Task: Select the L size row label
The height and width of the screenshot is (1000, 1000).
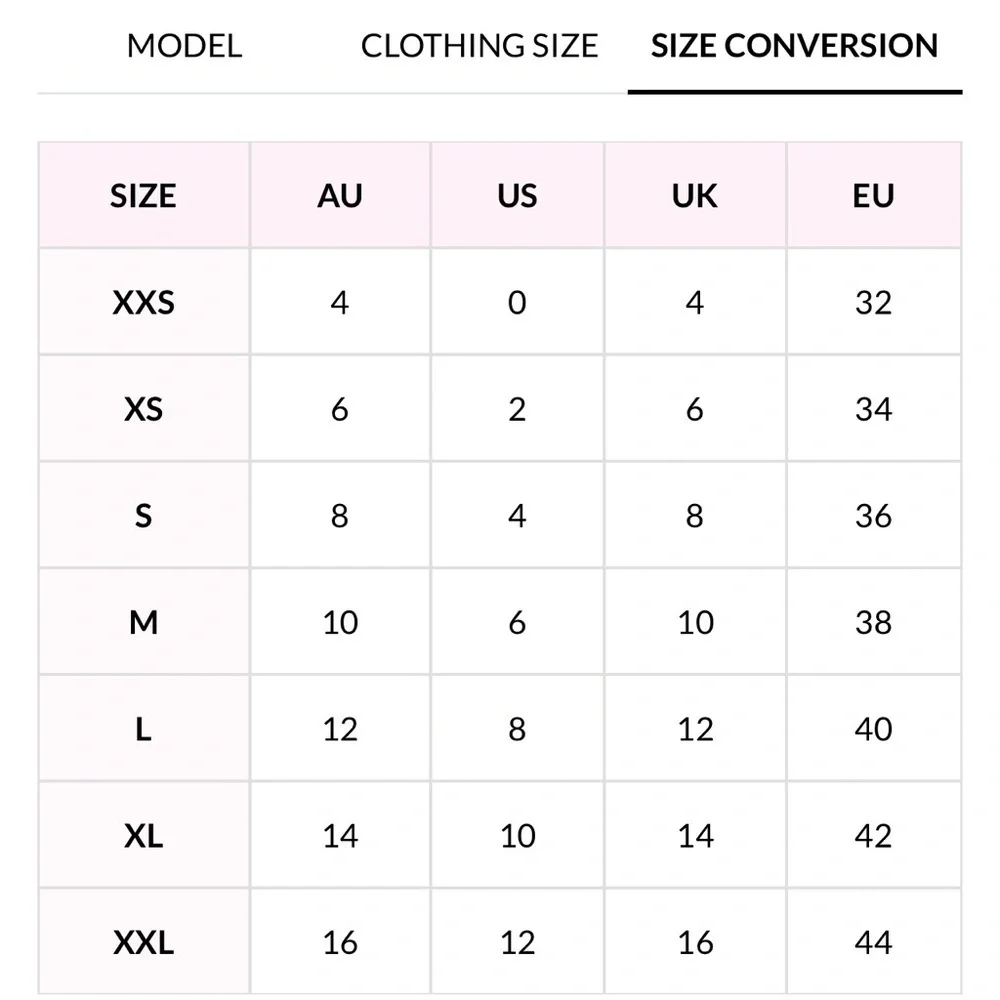Action: (x=143, y=729)
